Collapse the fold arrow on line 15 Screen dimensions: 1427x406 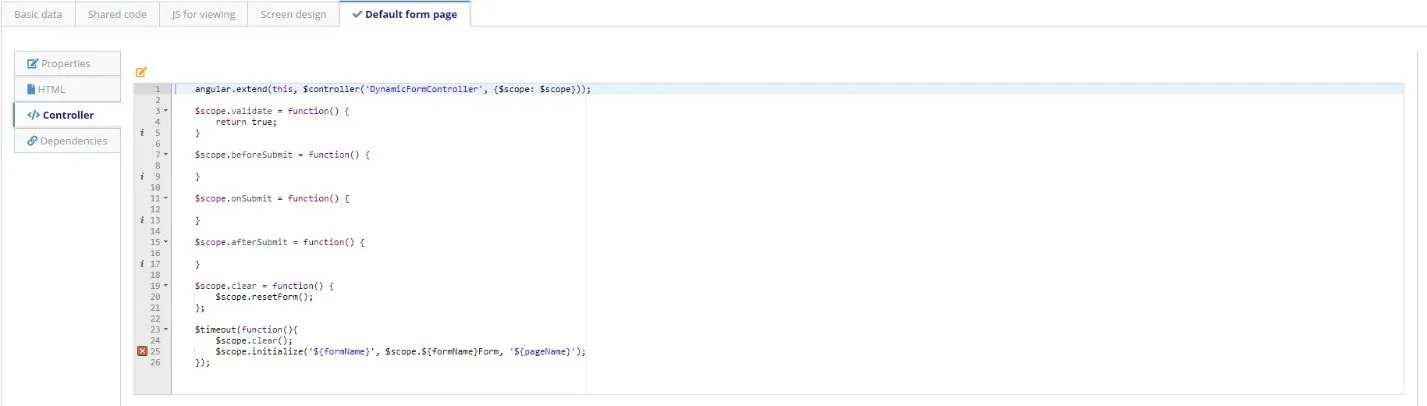(x=166, y=242)
